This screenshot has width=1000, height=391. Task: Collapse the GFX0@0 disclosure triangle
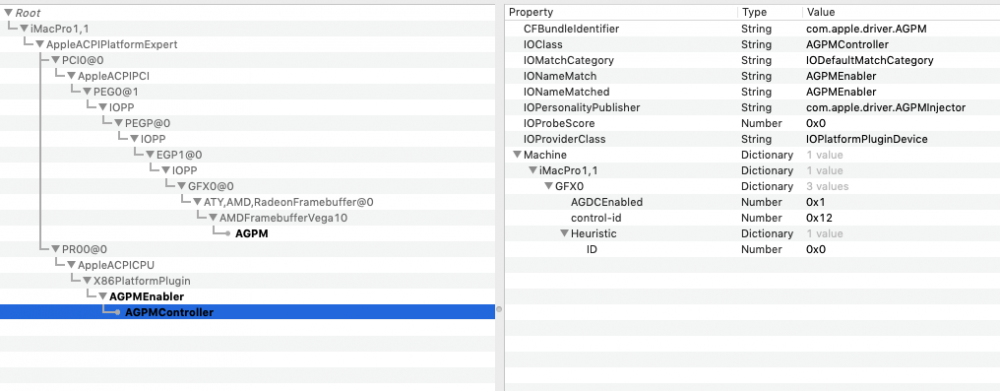tap(182, 186)
